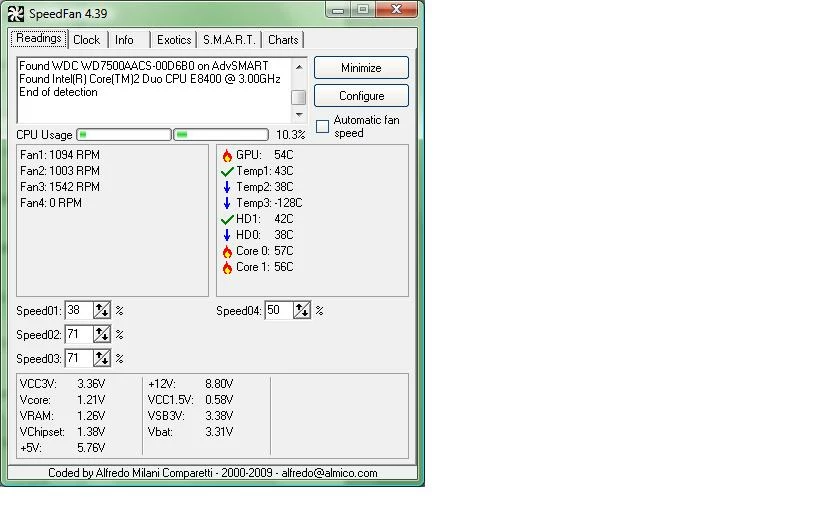Click the 'Found WDC WD7500AACS' log line
Viewport: 840px width, 525px height.
[x=144, y=66]
